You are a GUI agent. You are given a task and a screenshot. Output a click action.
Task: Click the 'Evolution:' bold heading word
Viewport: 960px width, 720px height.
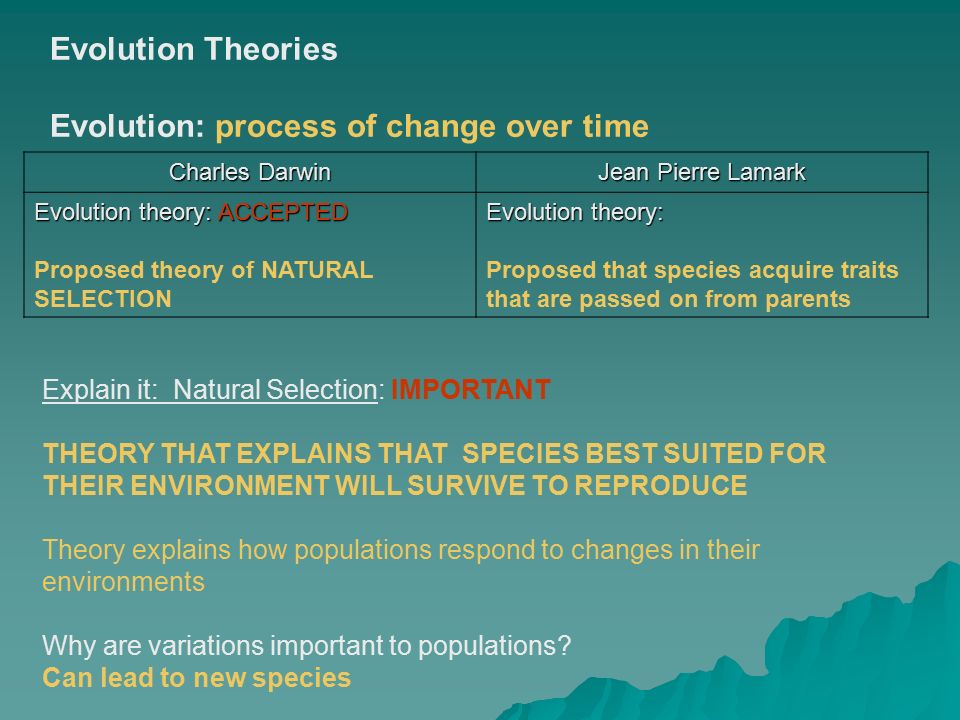[127, 126]
